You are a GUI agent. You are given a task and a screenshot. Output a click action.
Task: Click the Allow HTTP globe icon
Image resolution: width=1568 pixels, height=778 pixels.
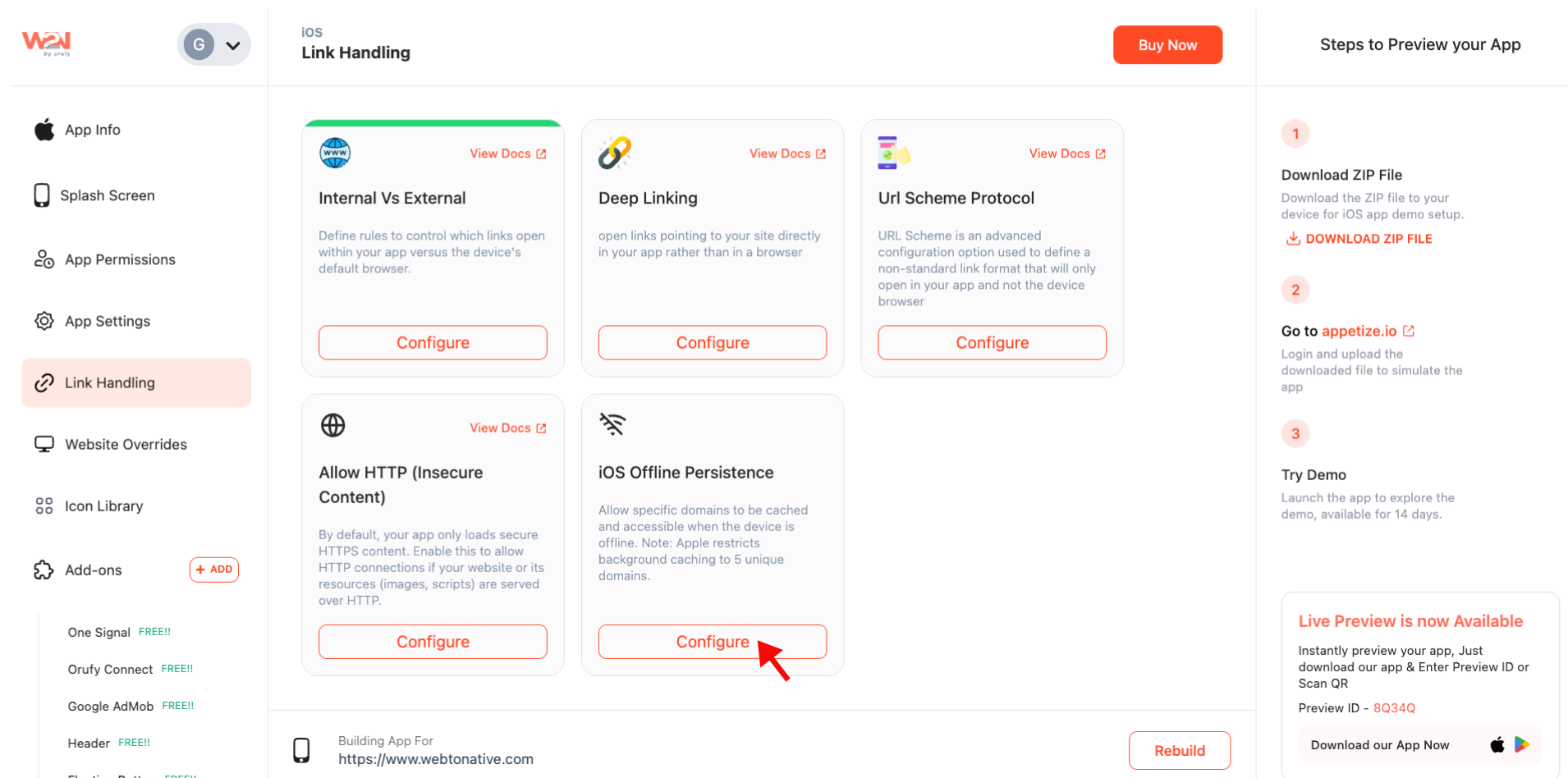pyautogui.click(x=332, y=425)
